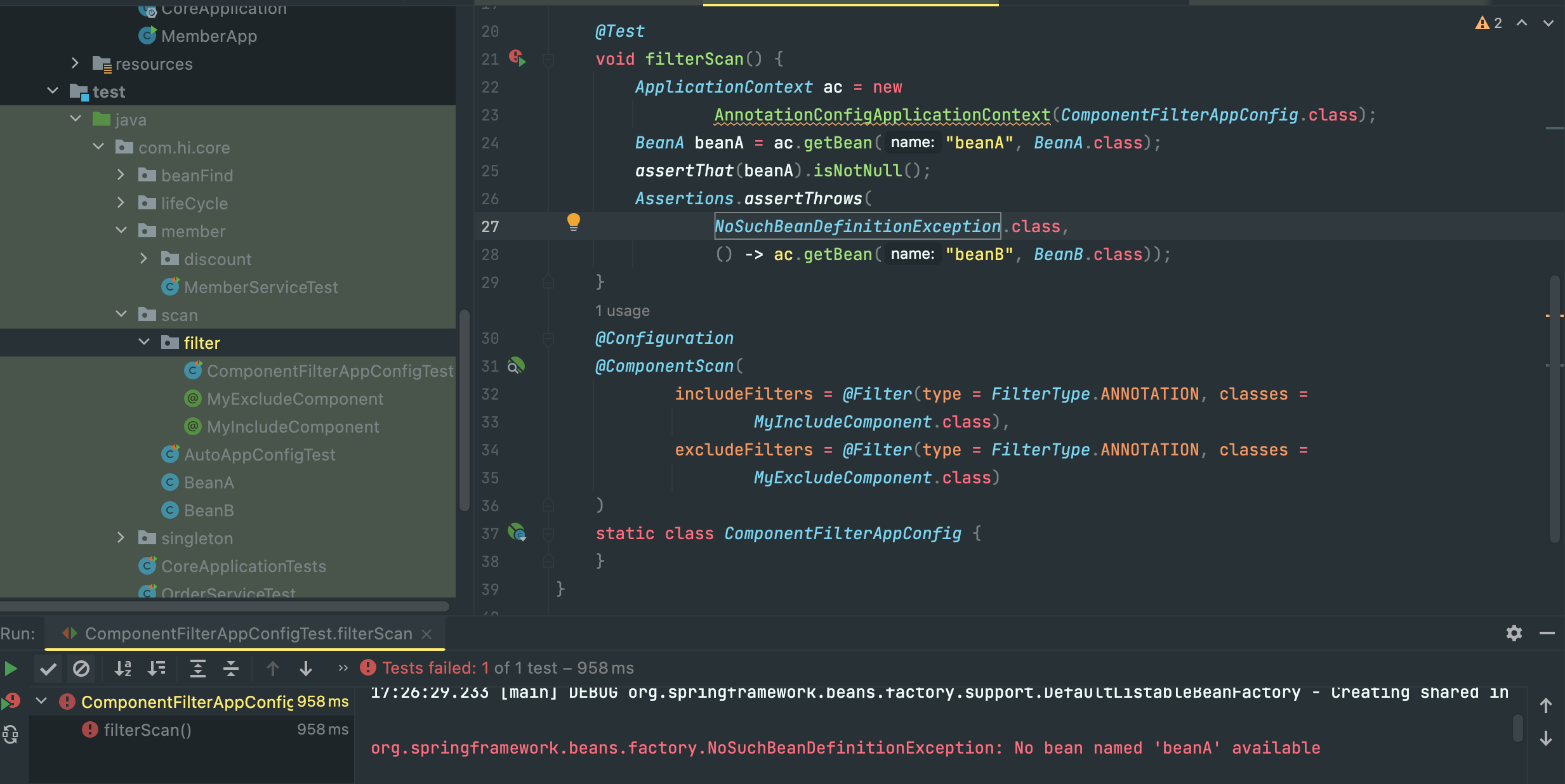Image resolution: width=1565 pixels, height=784 pixels.
Task: Collapse member package
Action: (121, 230)
